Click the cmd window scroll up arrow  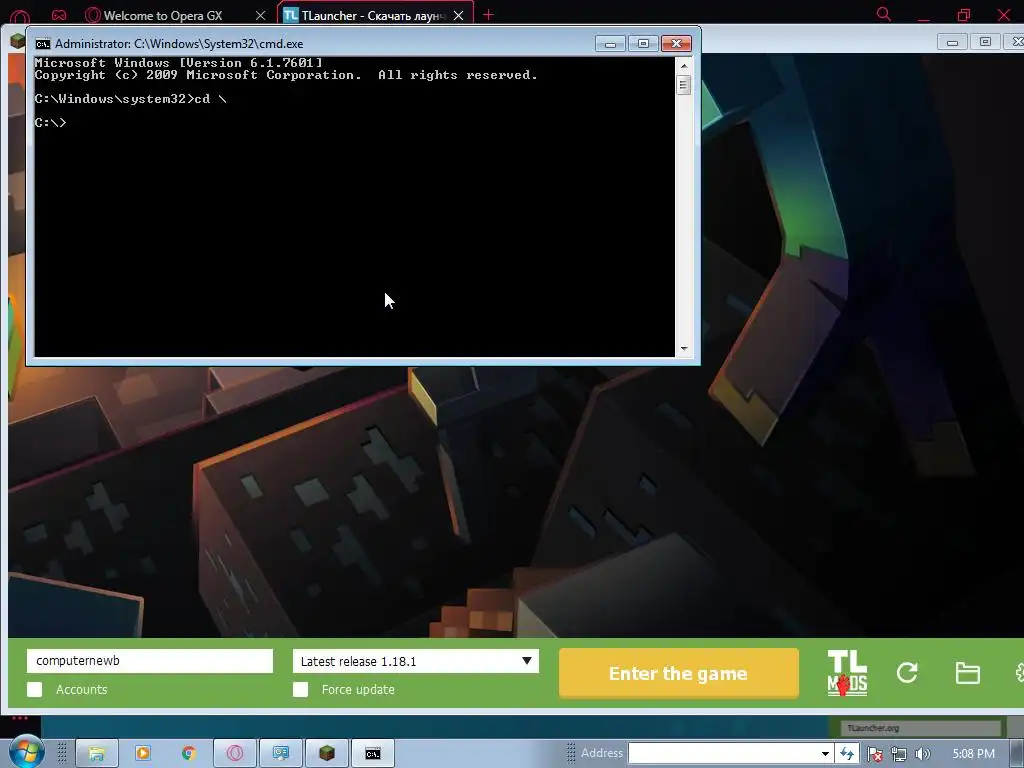[684, 65]
